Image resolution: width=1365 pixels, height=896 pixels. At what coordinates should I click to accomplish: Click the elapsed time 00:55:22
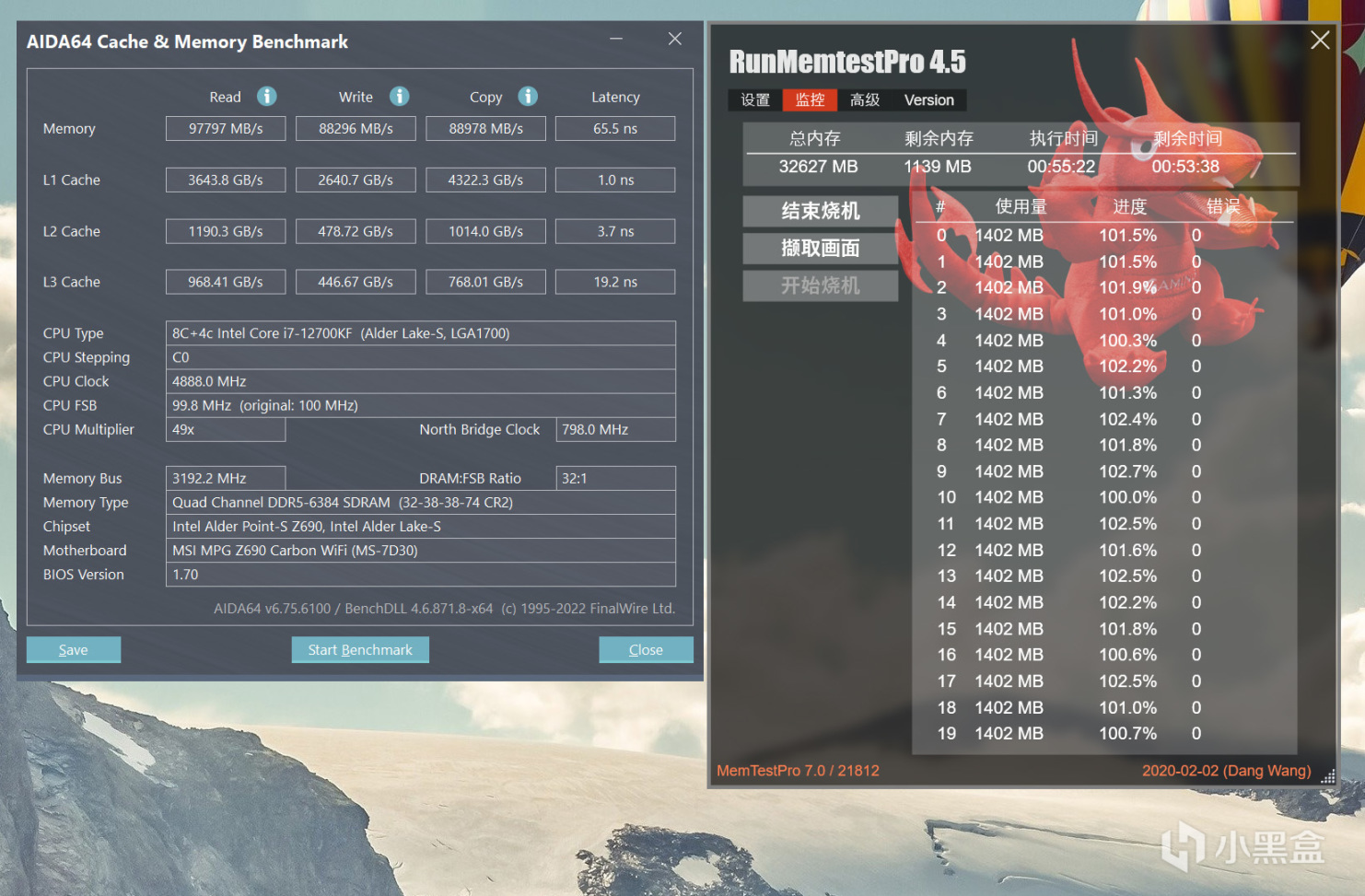point(1062,167)
